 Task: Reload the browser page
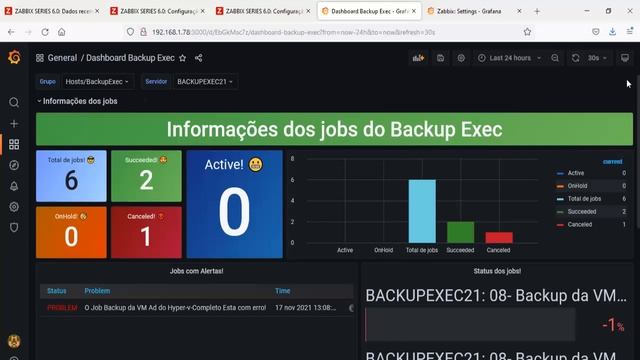tap(45, 32)
